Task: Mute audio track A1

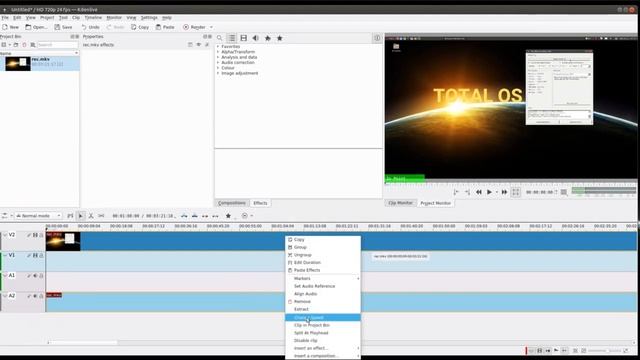Action: click(x=35, y=276)
